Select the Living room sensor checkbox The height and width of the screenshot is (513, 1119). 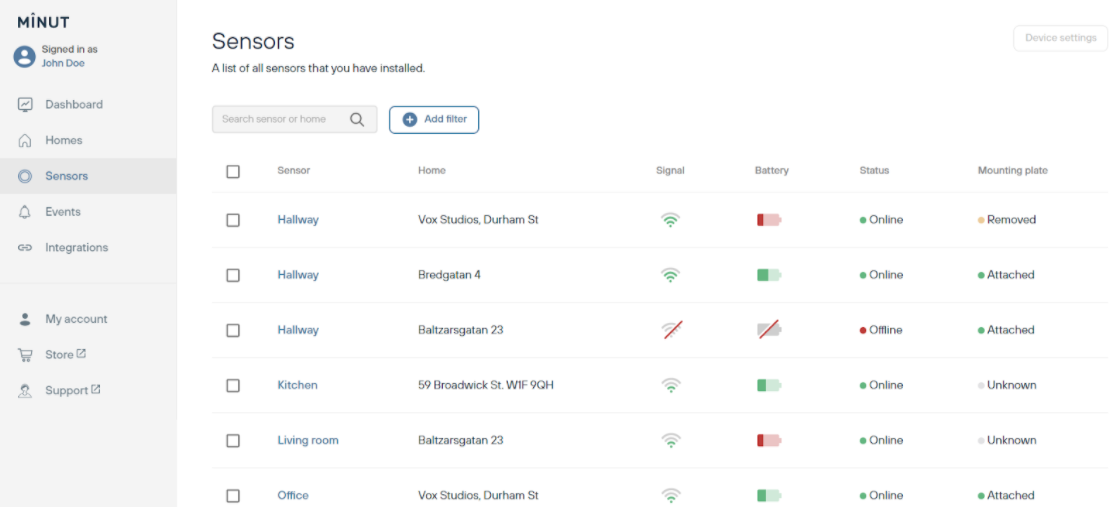[x=233, y=440]
